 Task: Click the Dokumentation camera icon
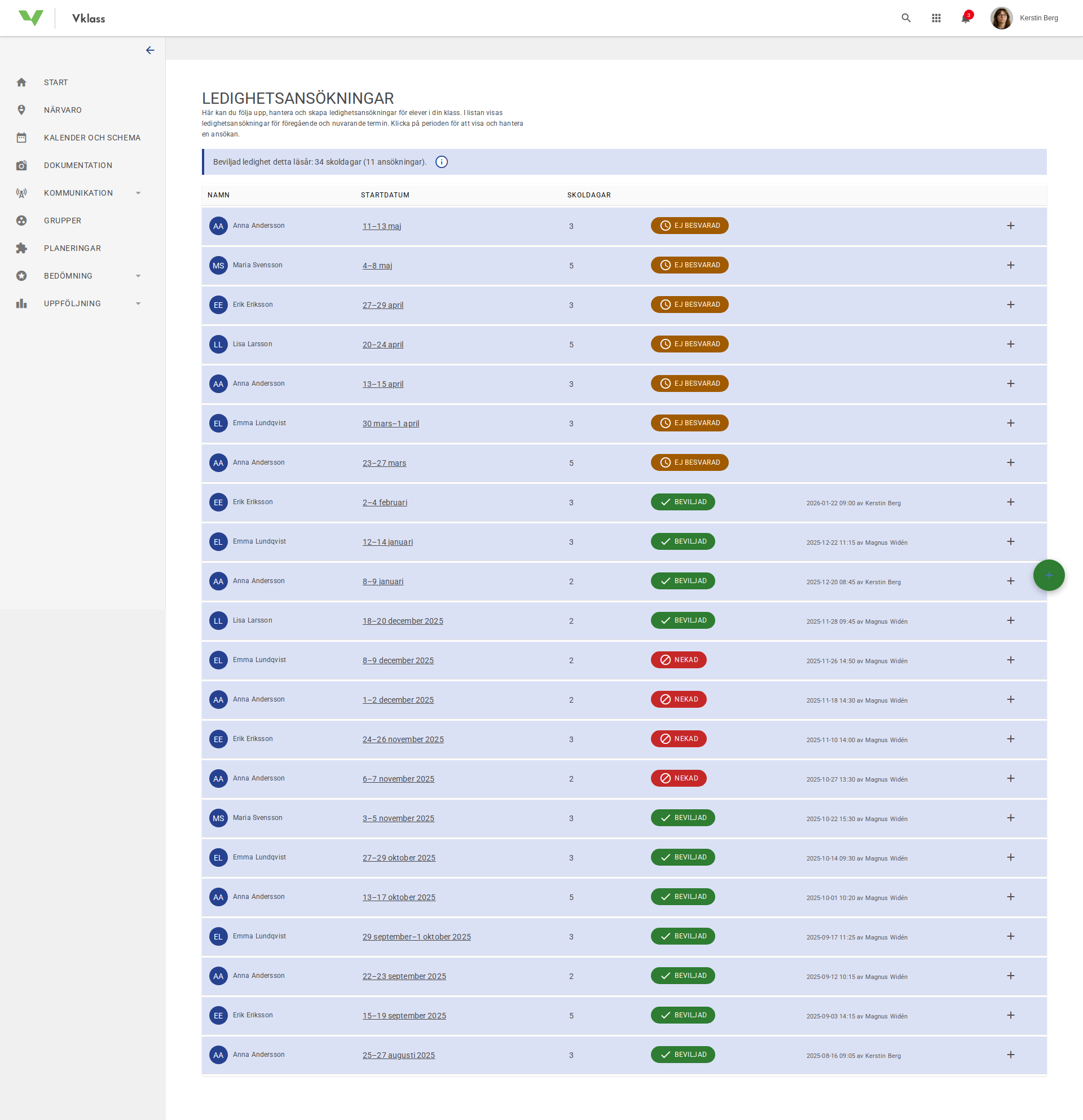pyautogui.click(x=22, y=165)
